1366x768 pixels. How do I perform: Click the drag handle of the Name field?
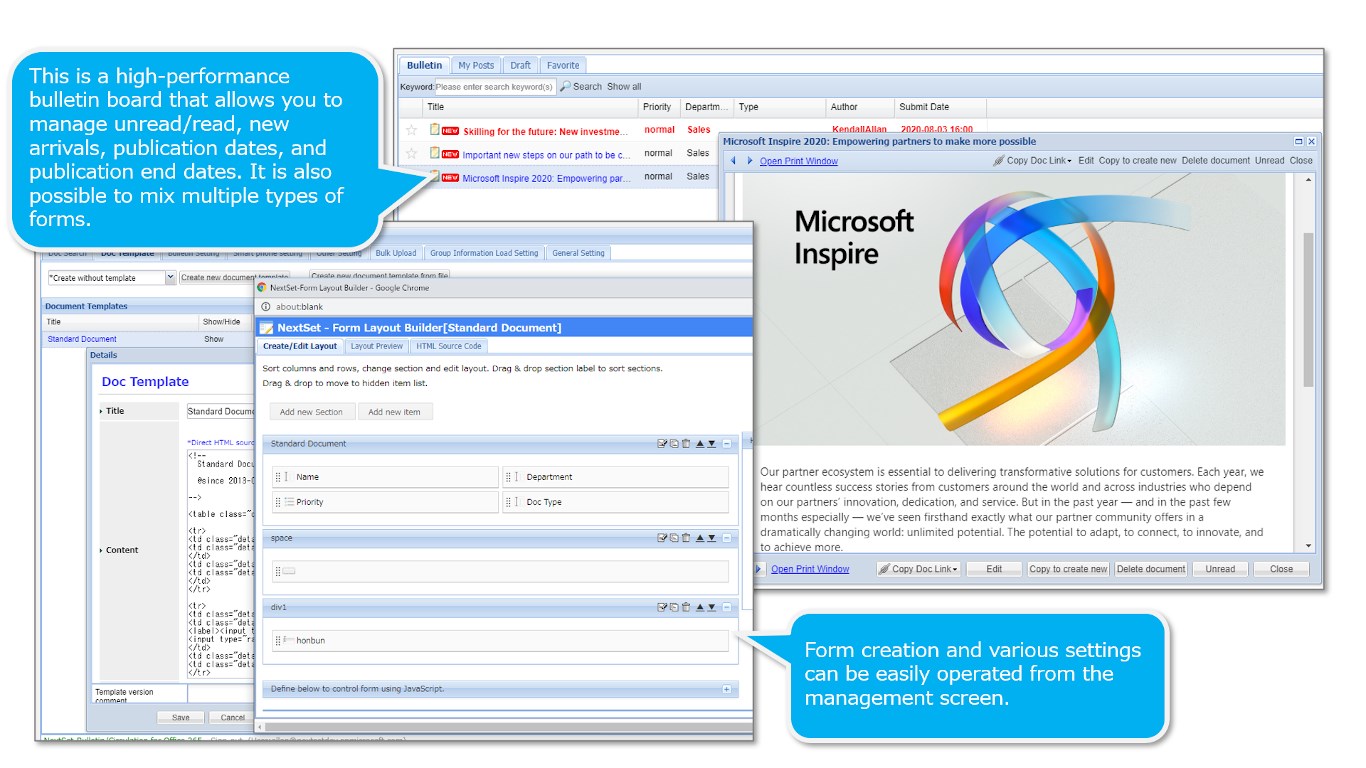pyautogui.click(x=278, y=477)
